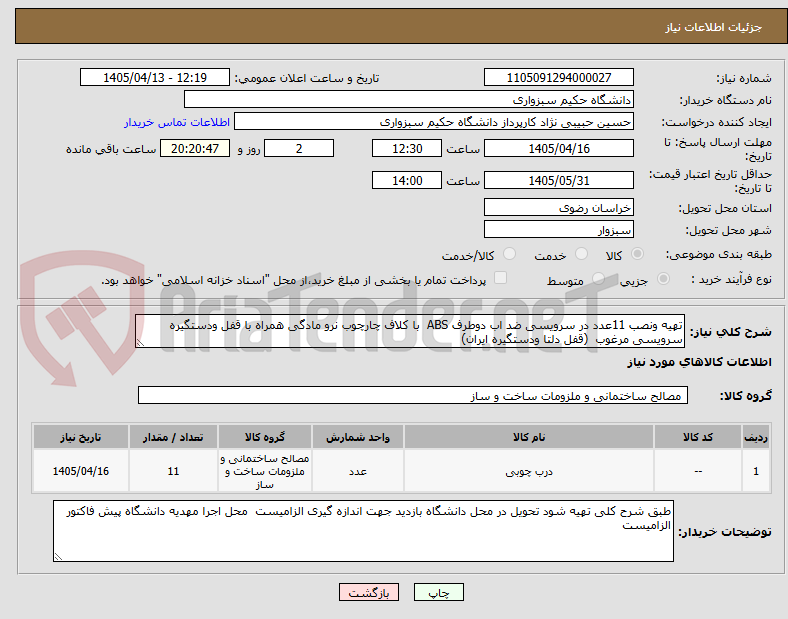The width and height of the screenshot is (788, 619).
Task: Toggle the اسناد خزانه اسلامی payment checkbox
Action: click(x=500, y=278)
